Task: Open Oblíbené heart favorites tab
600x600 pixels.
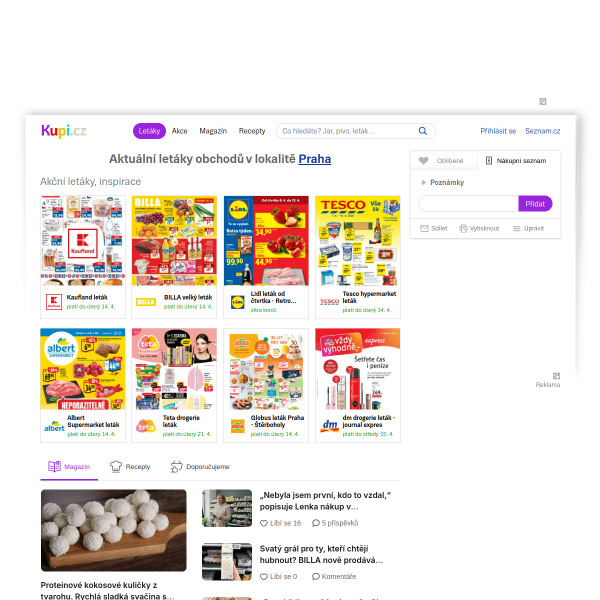Action: pyautogui.click(x=443, y=161)
